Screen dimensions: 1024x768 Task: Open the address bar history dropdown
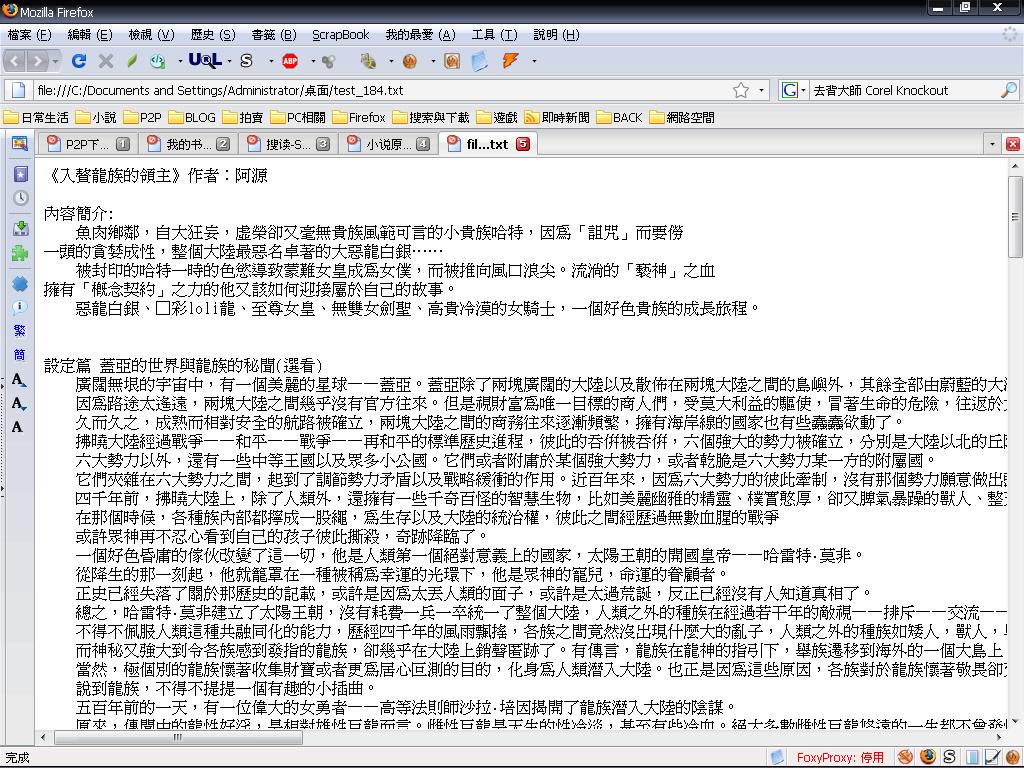(x=762, y=90)
